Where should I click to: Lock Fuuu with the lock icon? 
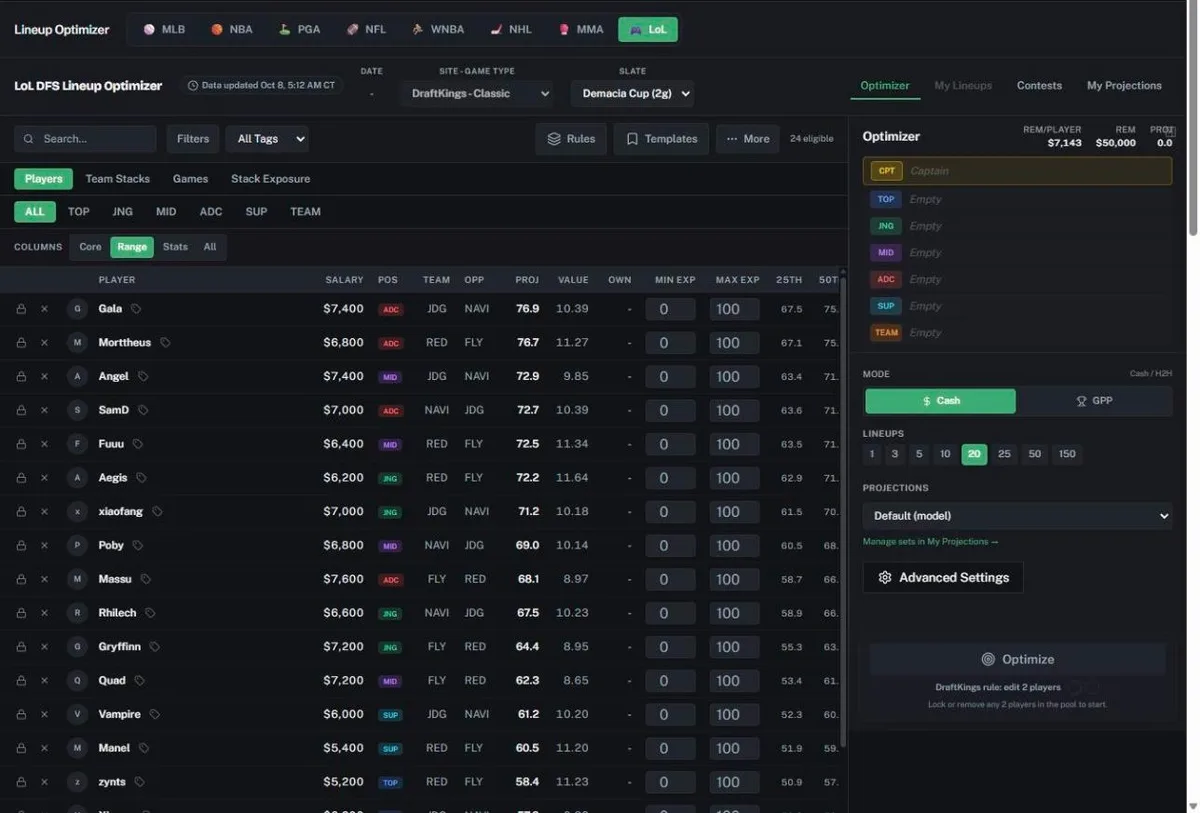[21, 444]
